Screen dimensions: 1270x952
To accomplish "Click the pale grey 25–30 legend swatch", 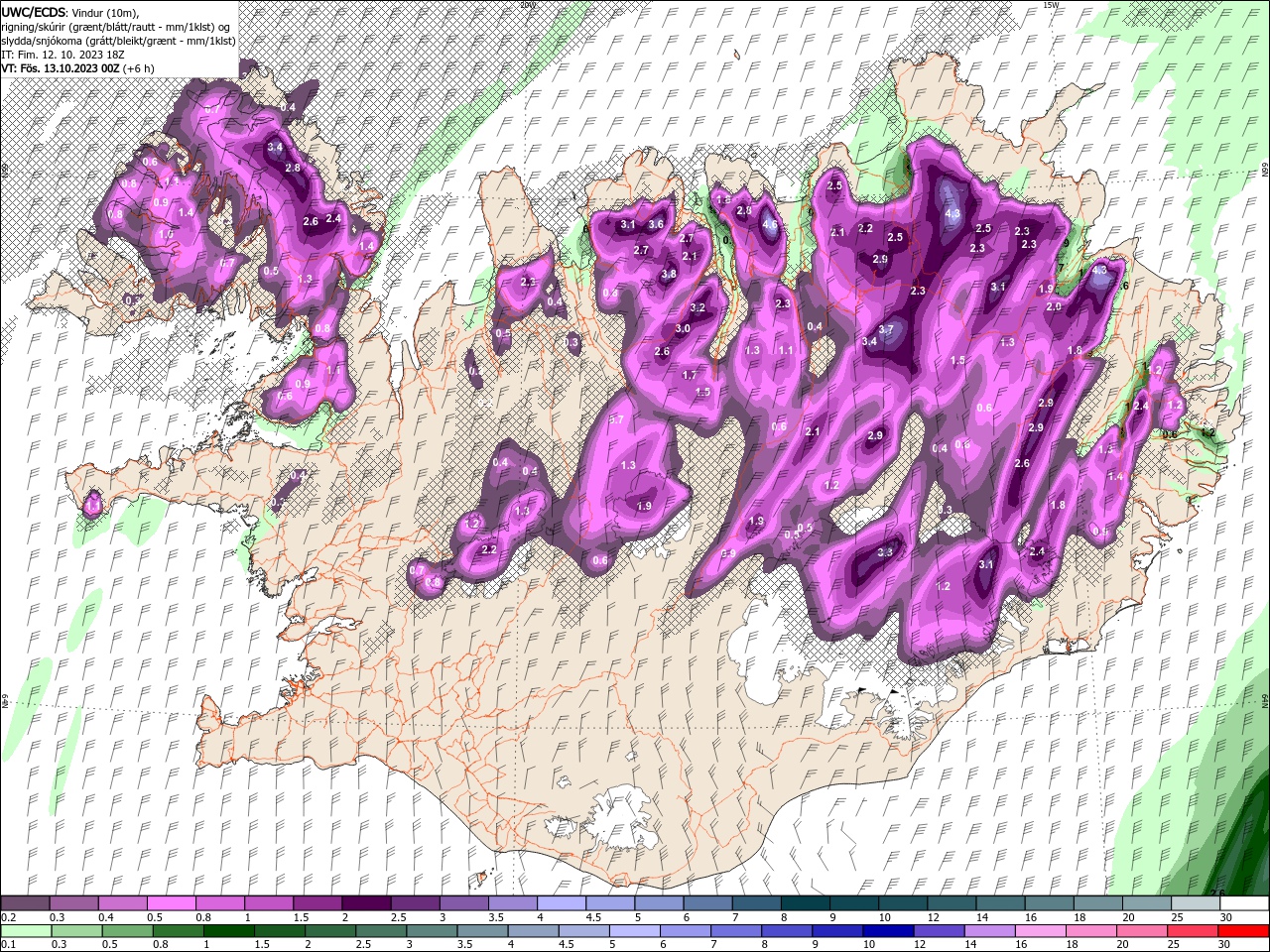I will pos(1196,903).
